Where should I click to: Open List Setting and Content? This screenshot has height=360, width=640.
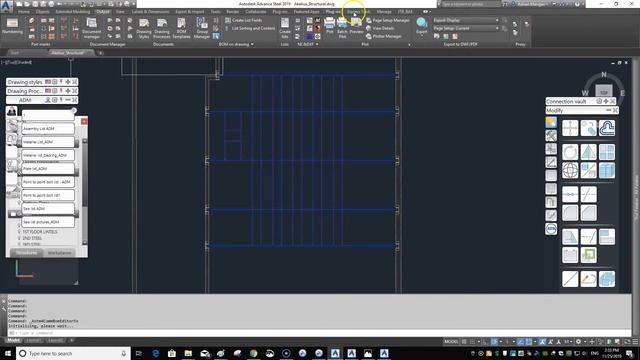tap(250, 28)
